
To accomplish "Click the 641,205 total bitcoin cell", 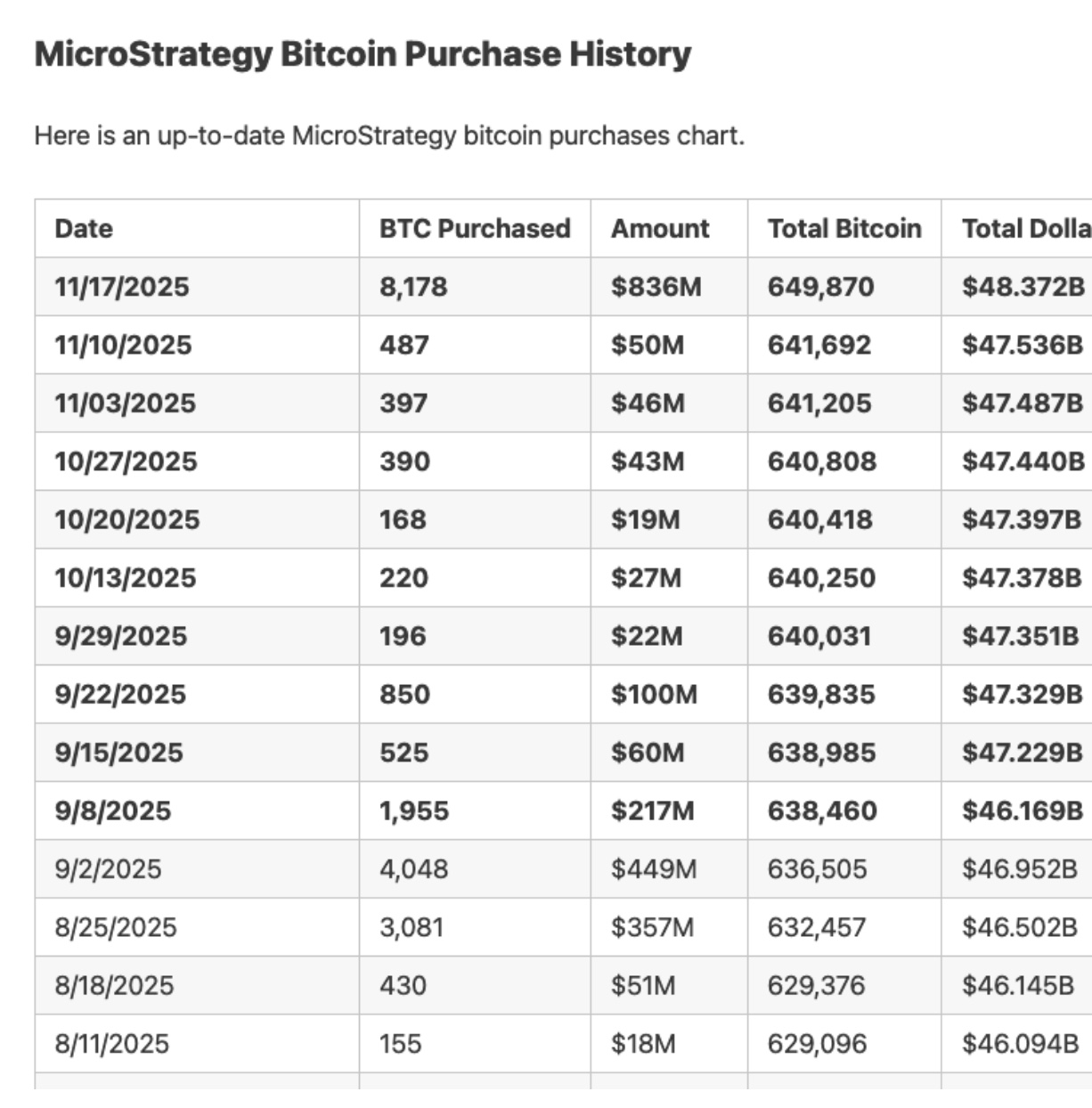I will click(x=819, y=403).
